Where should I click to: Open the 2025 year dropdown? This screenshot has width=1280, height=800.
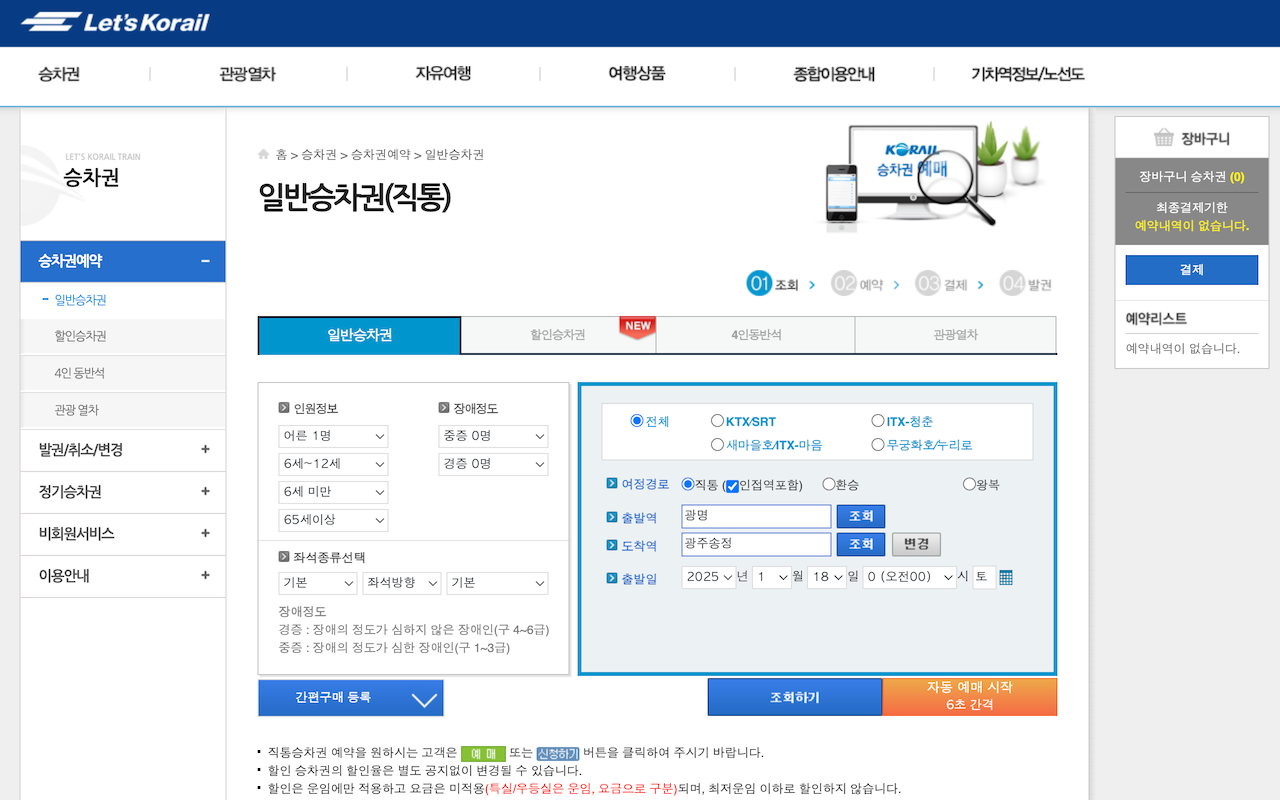(709, 577)
